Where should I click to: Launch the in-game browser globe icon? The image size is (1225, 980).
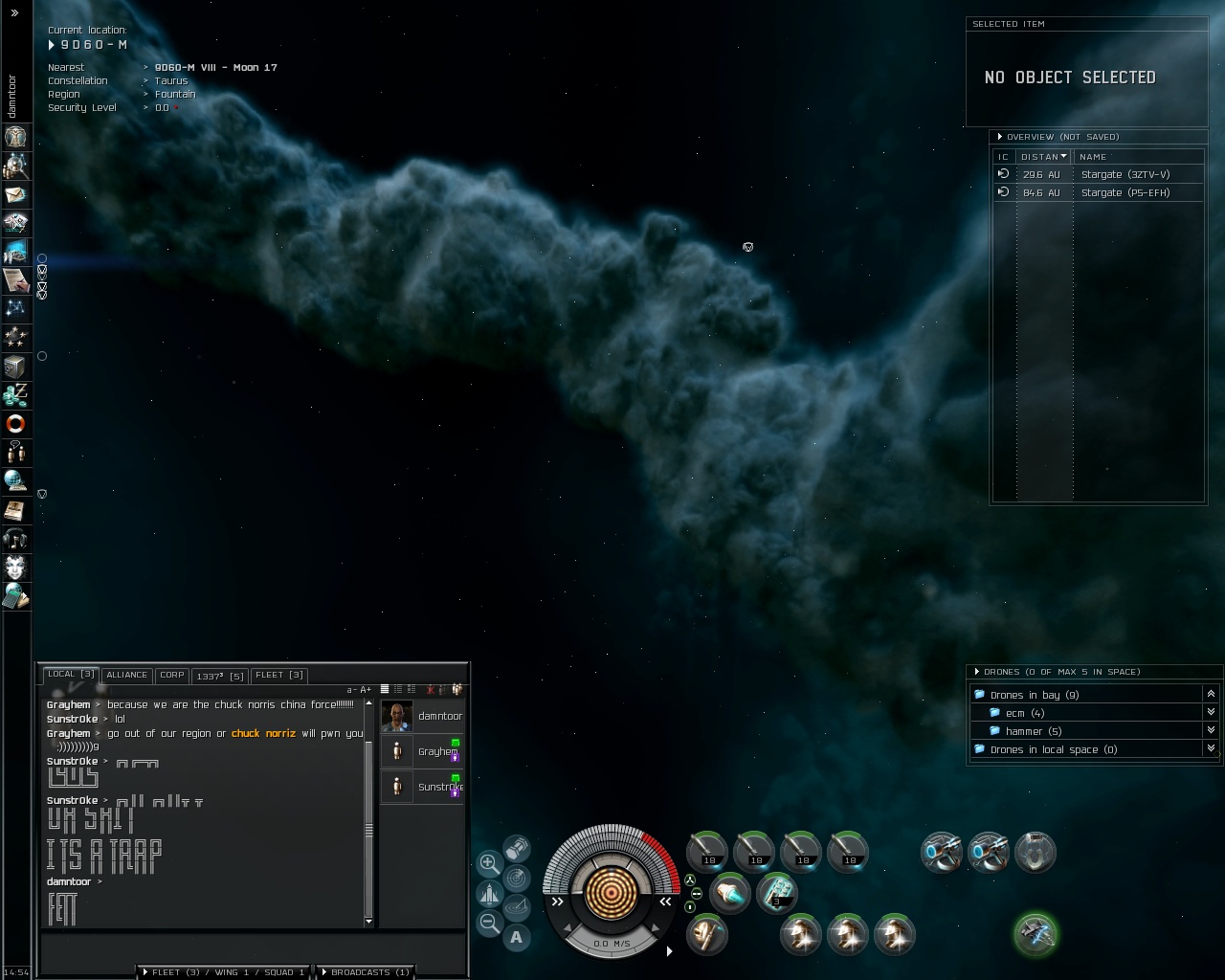coord(15,480)
